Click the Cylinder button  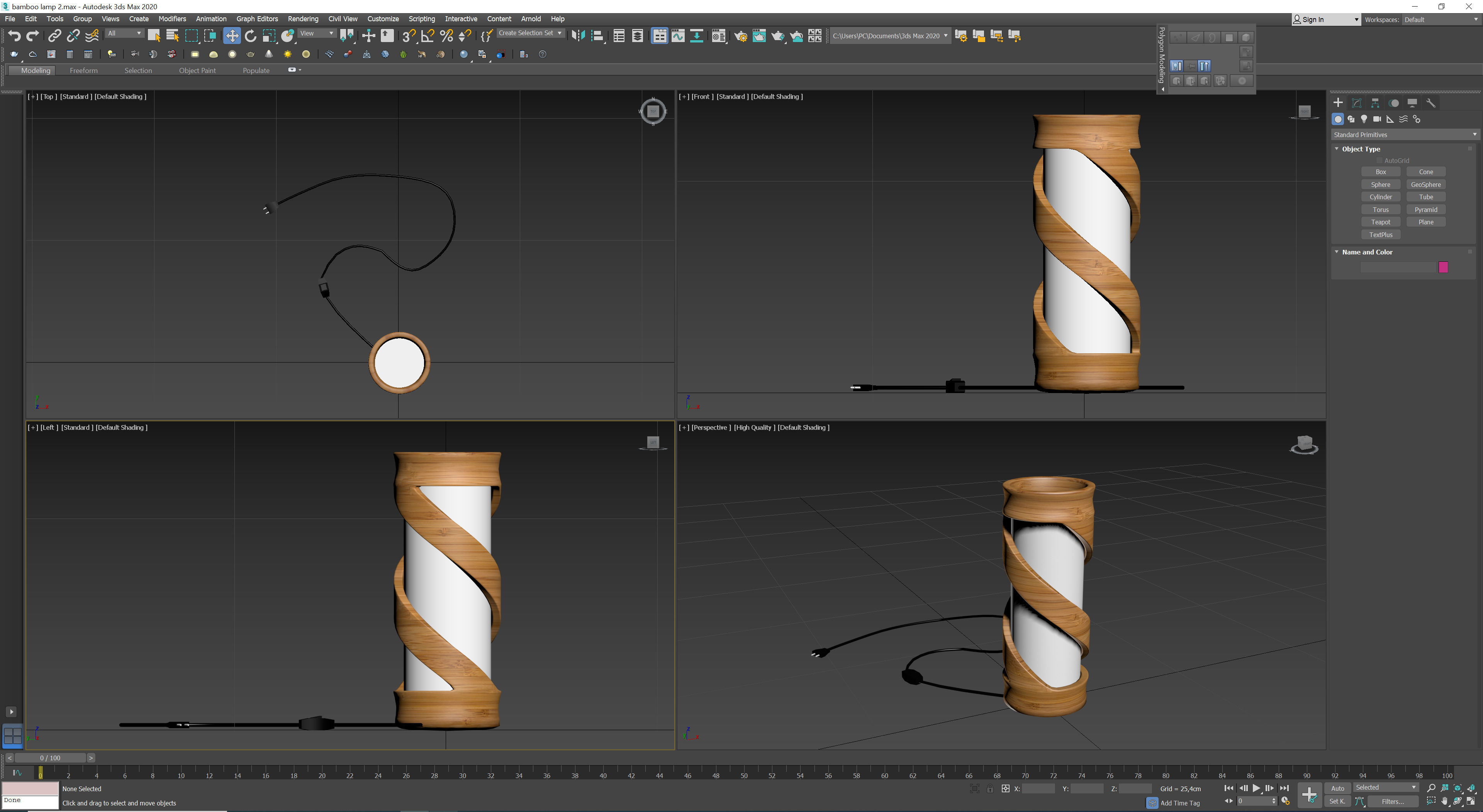(1381, 197)
